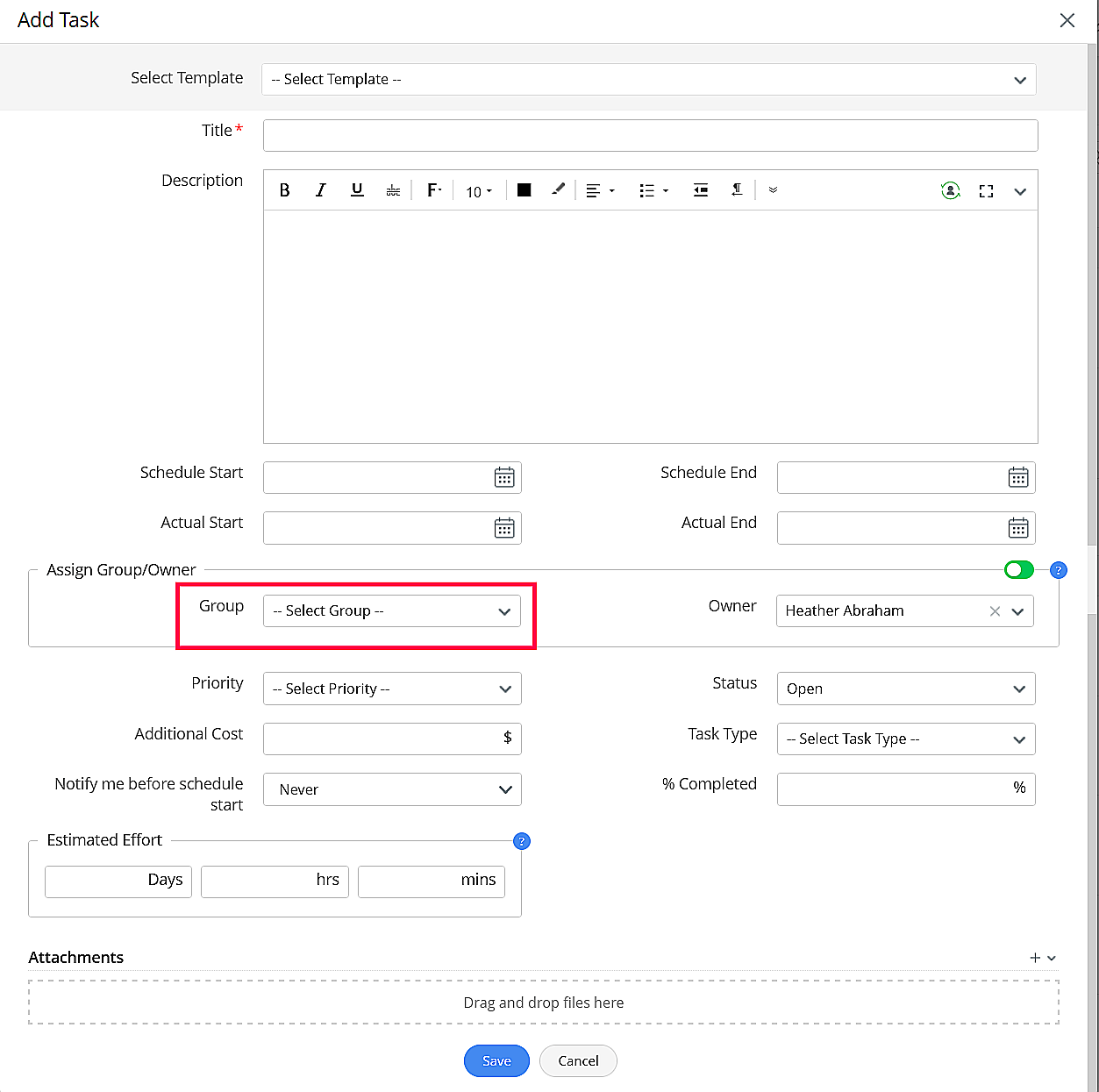Viewport: 1099px width, 1092px height.
Task: Show more editor toolbar options
Action: (x=773, y=189)
